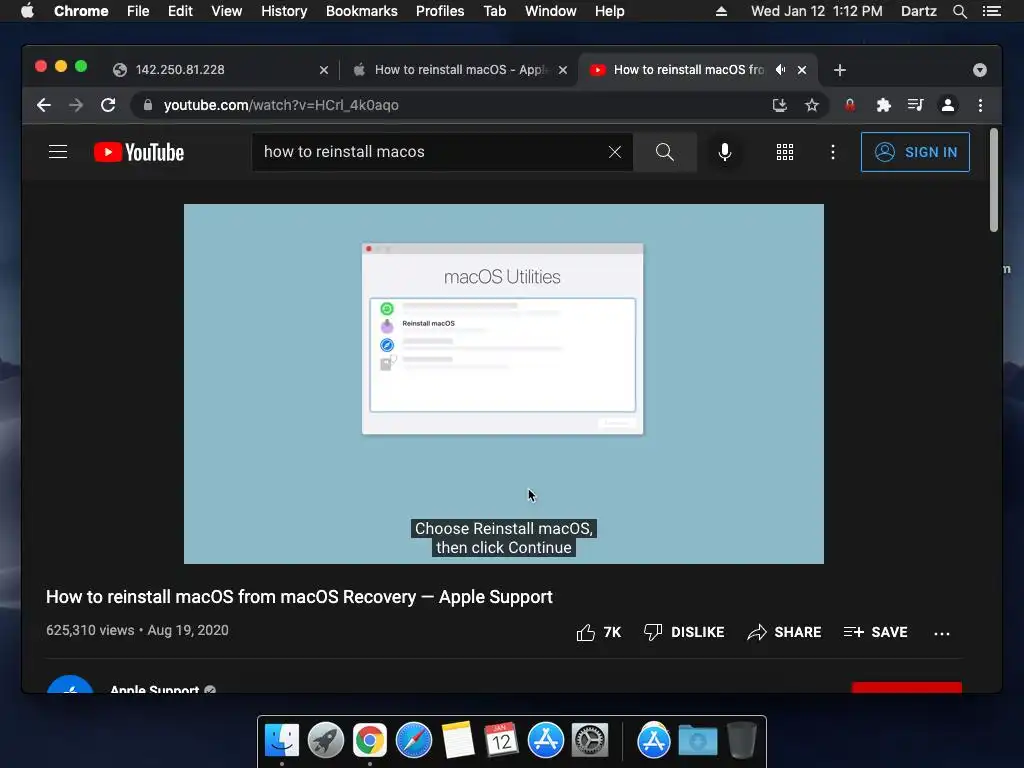Close the 142.250.81.228 tab
The height and width of the screenshot is (768, 1024).
click(324, 70)
